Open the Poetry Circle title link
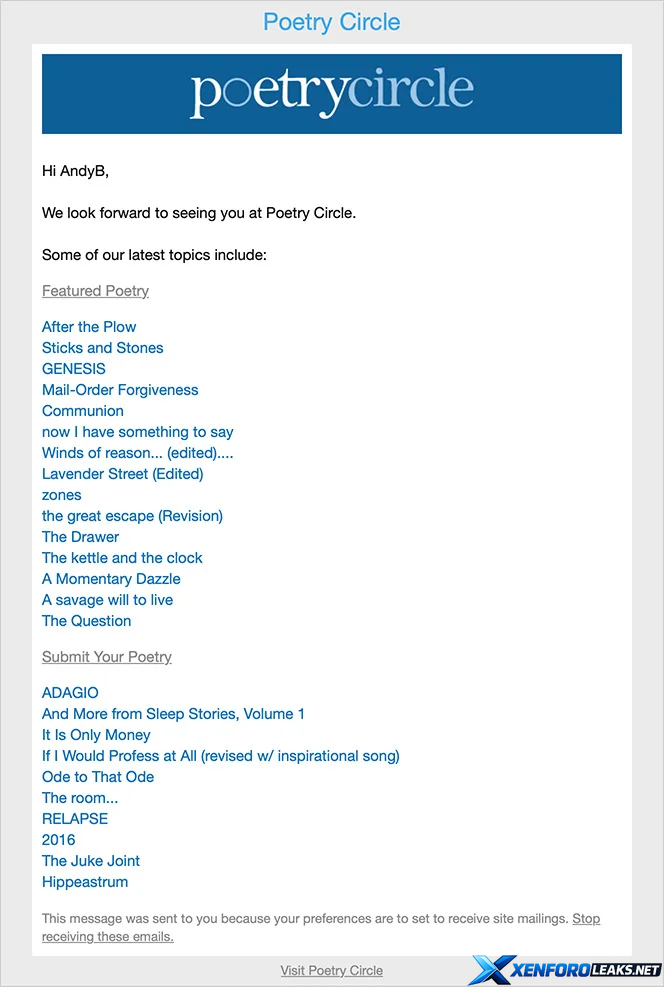The image size is (664, 987). tap(331, 22)
